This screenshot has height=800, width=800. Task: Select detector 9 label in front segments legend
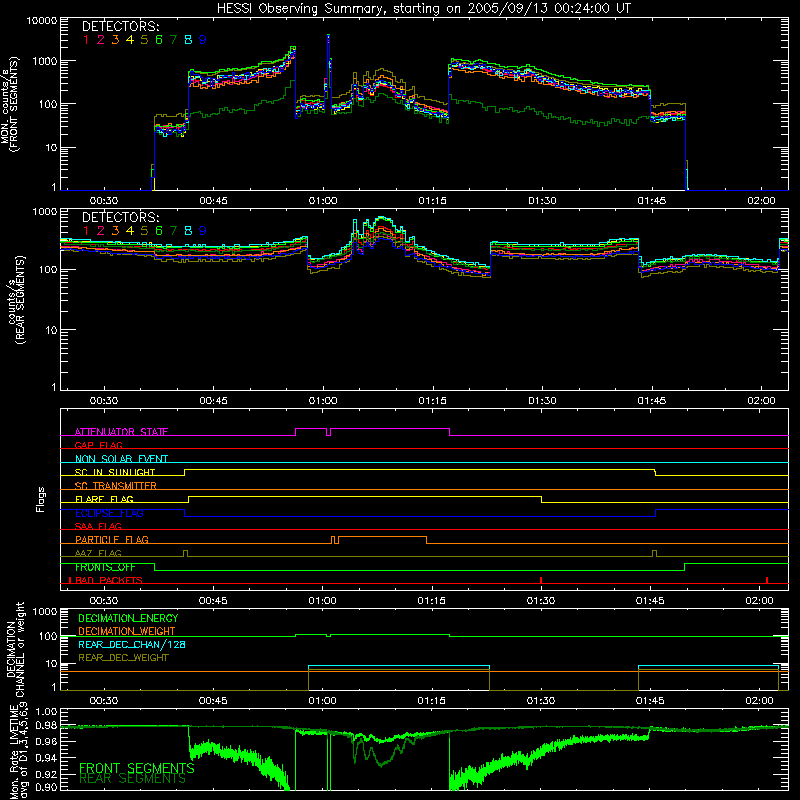pos(203,40)
